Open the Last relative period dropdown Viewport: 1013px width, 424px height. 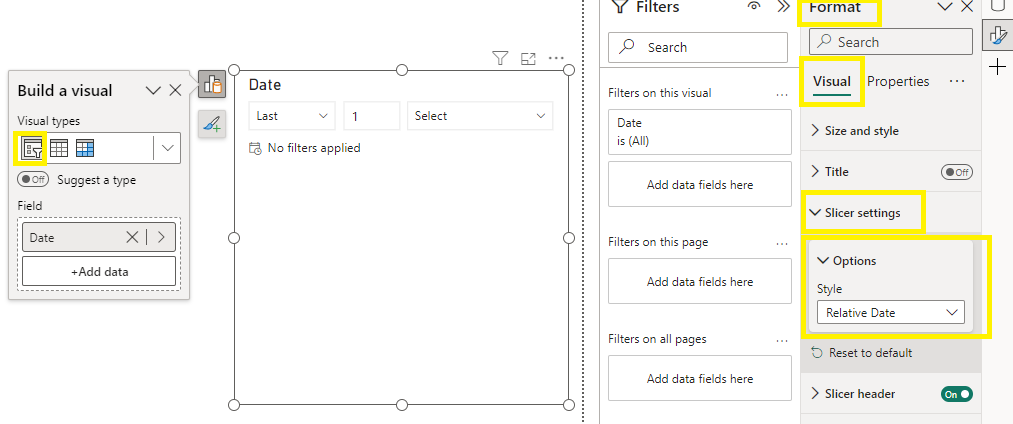tap(292, 116)
